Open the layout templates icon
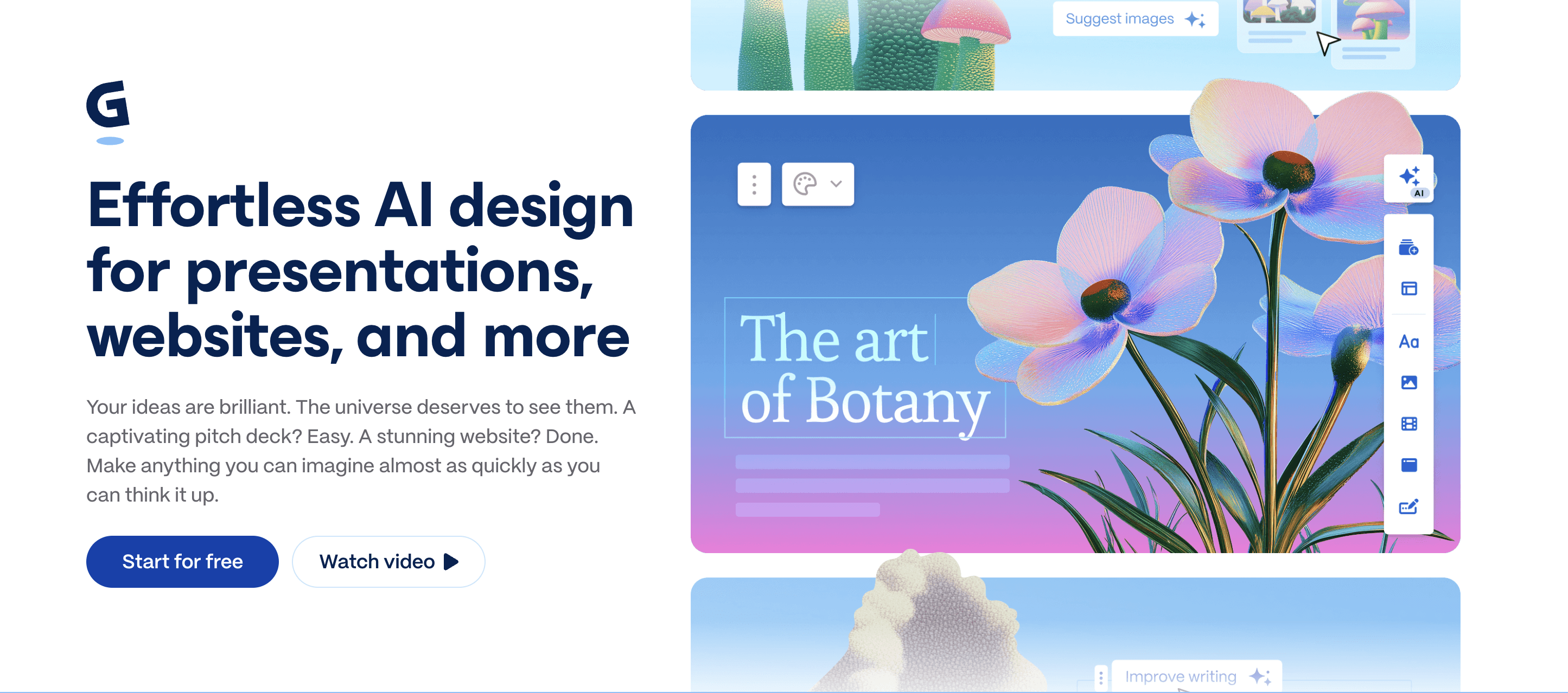1568x693 pixels. pyautogui.click(x=1408, y=288)
